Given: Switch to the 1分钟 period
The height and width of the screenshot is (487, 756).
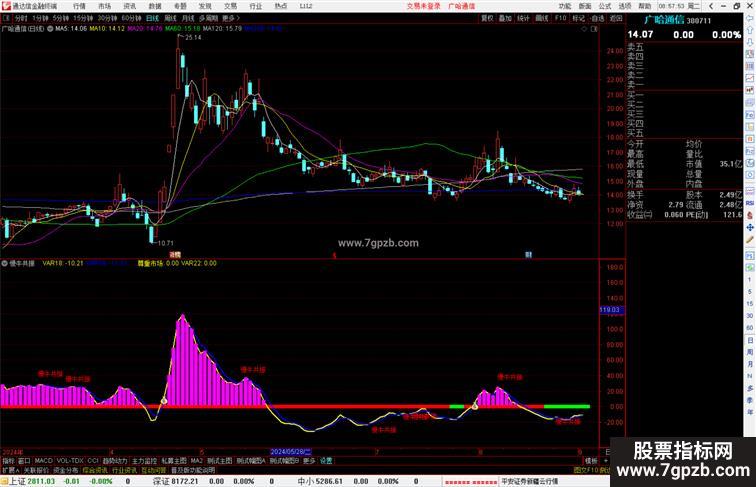Looking at the screenshot, I should click(x=40, y=18).
